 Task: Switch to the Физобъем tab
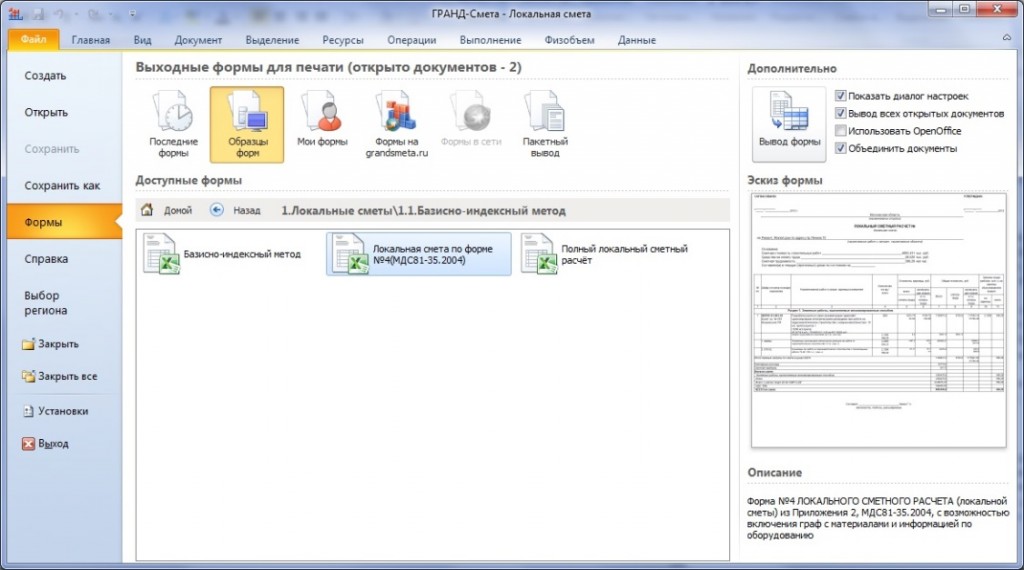[x=569, y=40]
